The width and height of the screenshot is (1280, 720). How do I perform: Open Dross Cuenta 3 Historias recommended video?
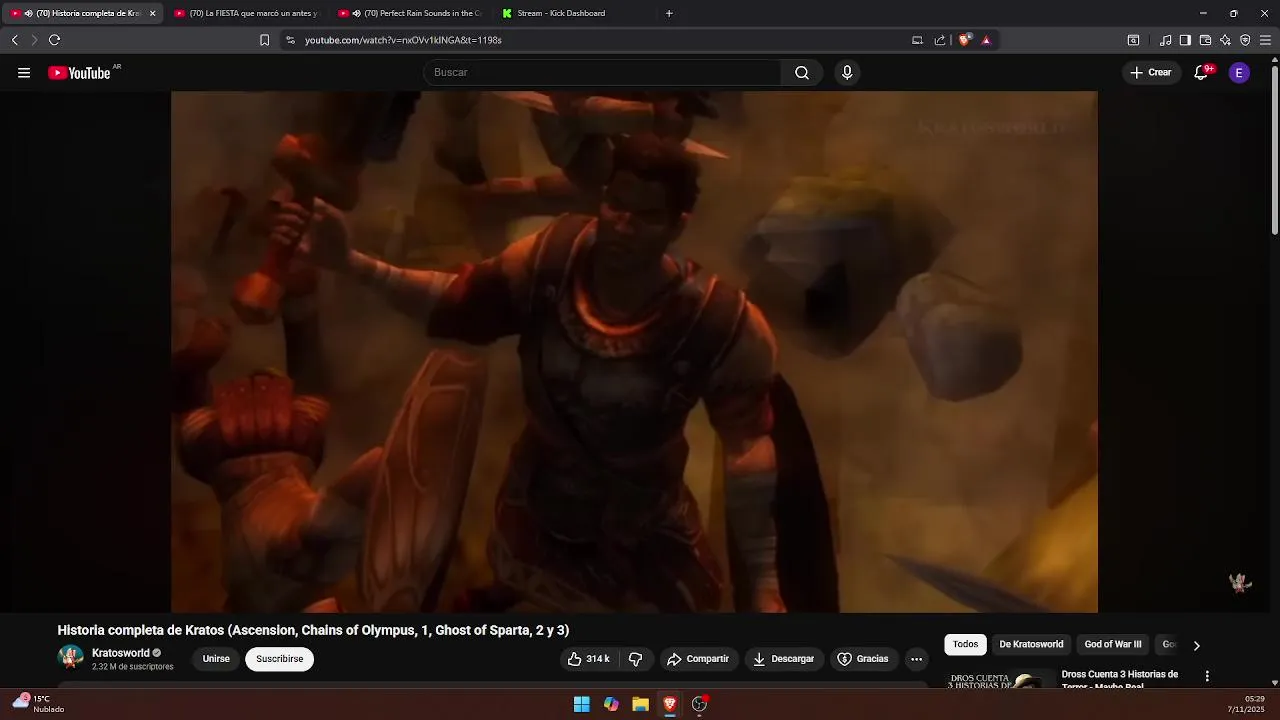(x=1119, y=679)
